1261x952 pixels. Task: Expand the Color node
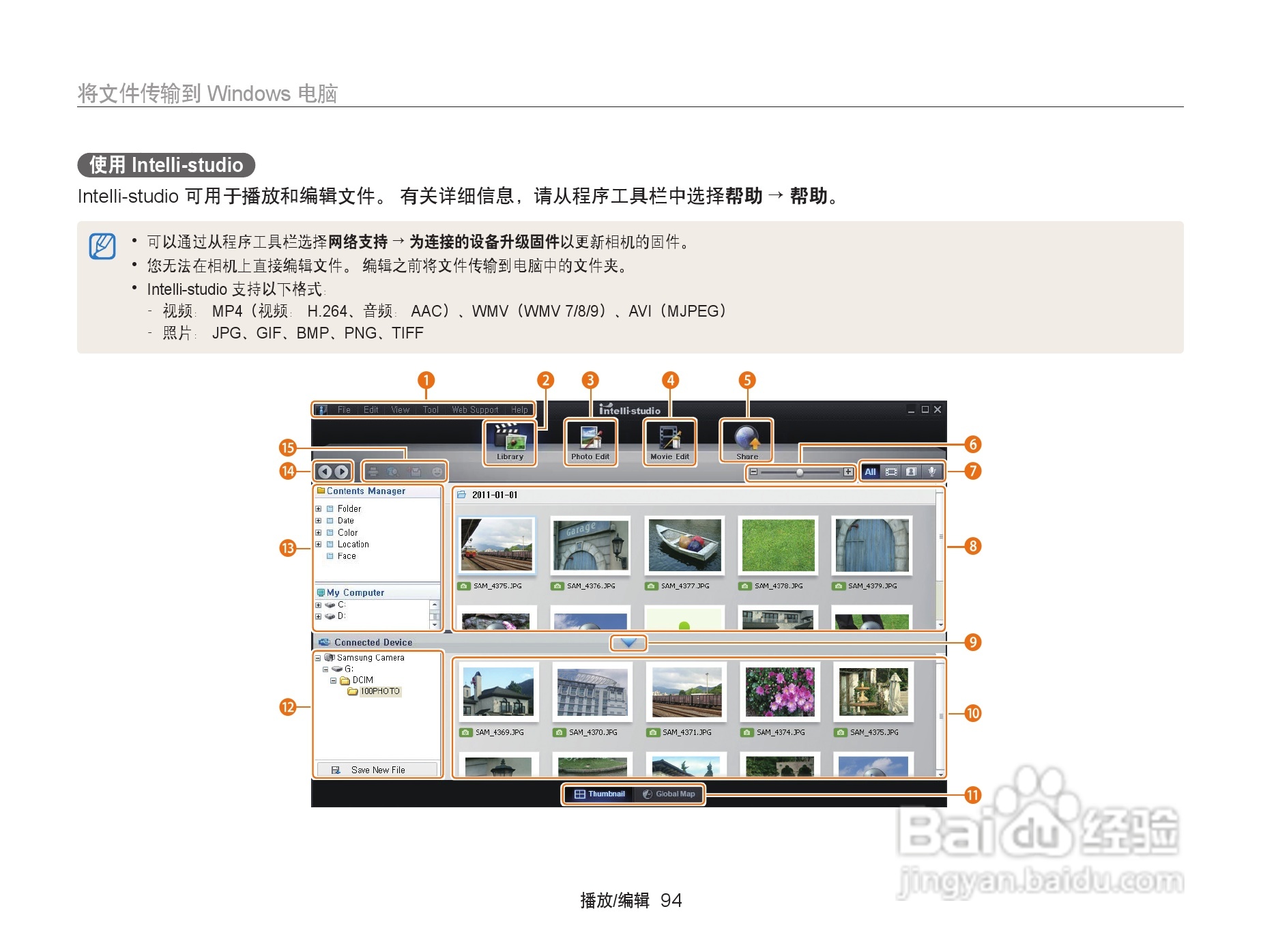318,533
